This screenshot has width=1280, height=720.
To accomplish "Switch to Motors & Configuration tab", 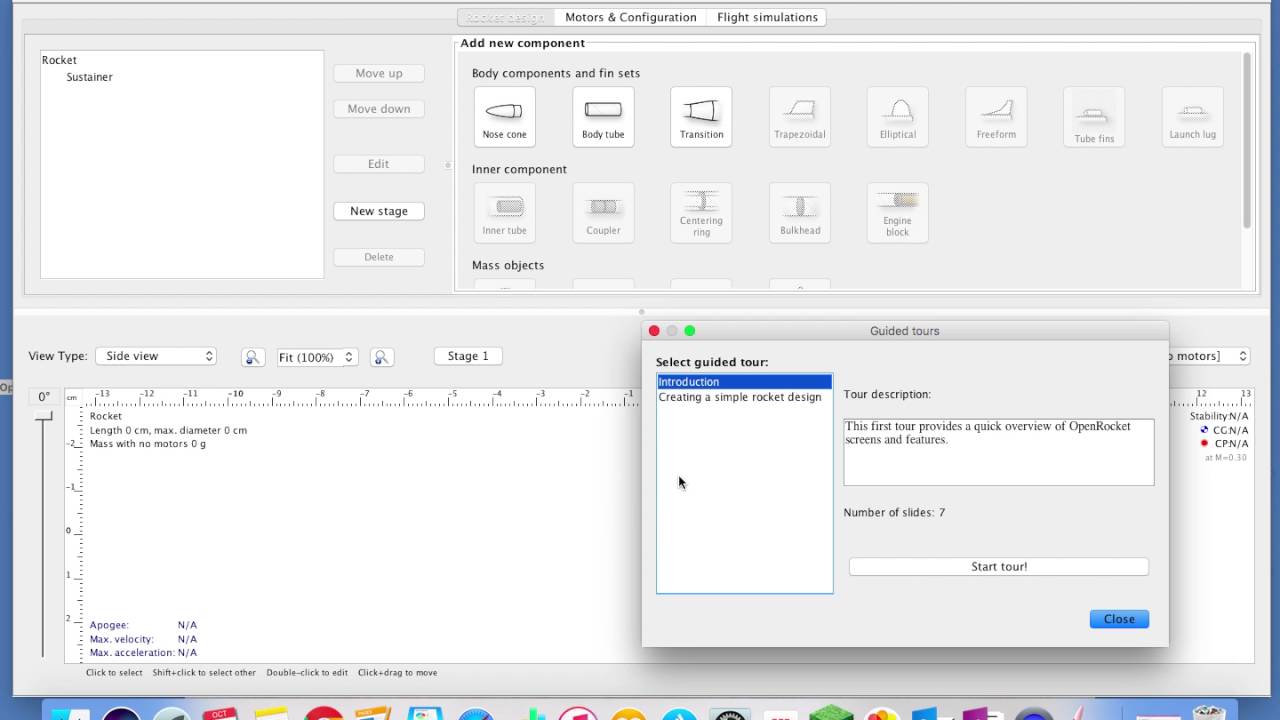I will [x=631, y=17].
